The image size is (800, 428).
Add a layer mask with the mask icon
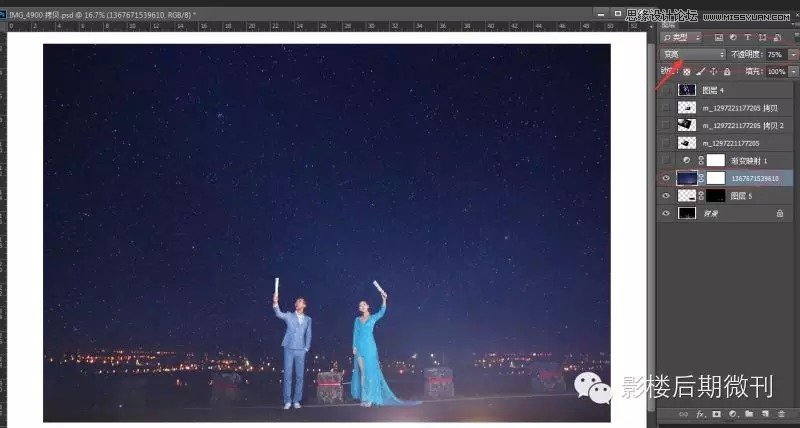pyautogui.click(x=716, y=414)
